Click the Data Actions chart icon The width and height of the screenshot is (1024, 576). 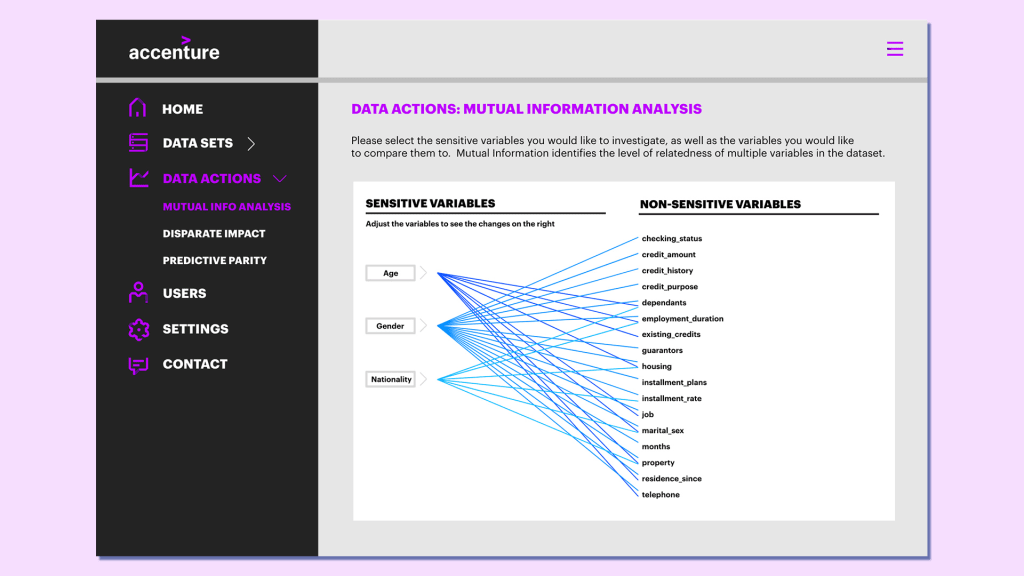[136, 178]
